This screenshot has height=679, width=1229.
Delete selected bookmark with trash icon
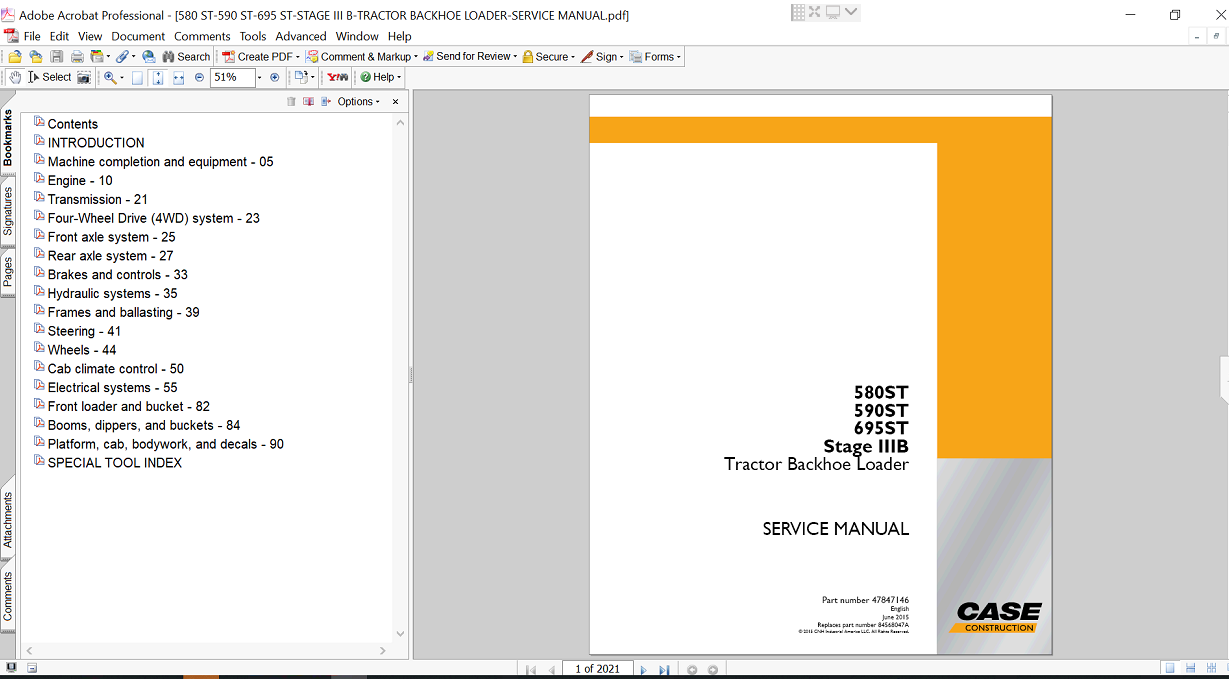(x=291, y=102)
